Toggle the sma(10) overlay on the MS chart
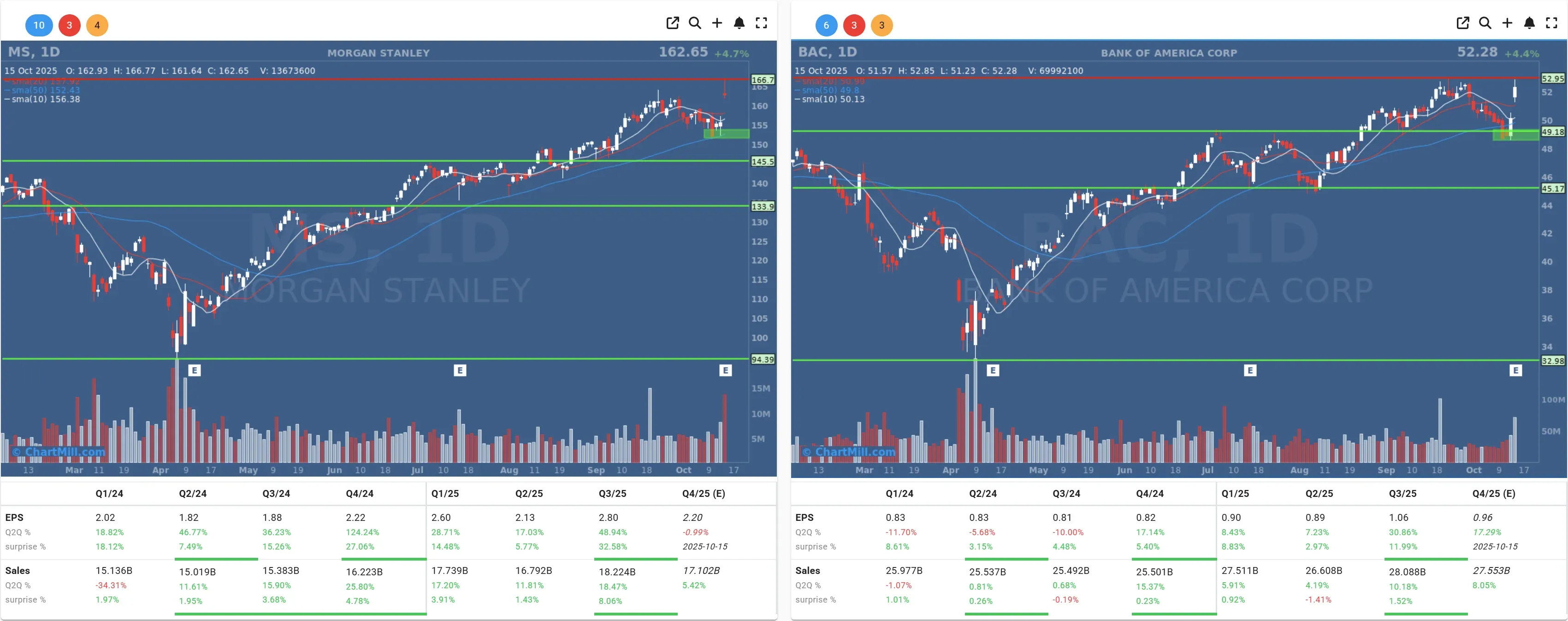 coord(36,99)
